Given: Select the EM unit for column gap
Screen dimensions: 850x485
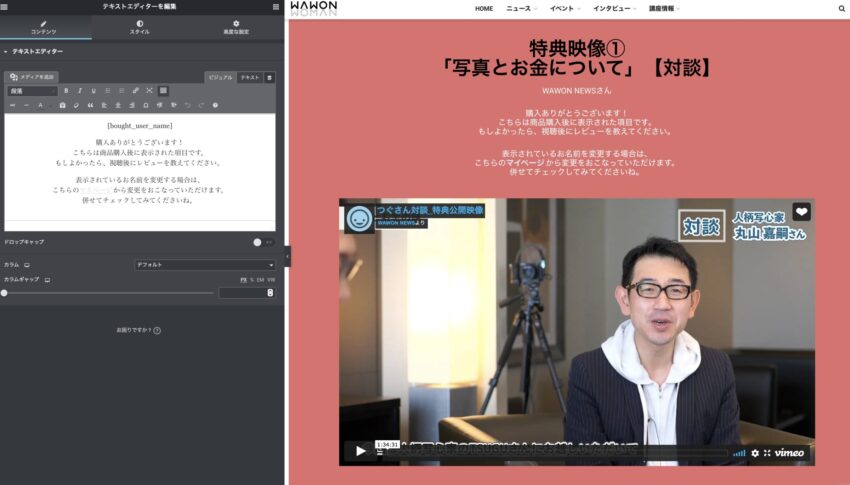Looking at the screenshot, I should [x=260, y=279].
